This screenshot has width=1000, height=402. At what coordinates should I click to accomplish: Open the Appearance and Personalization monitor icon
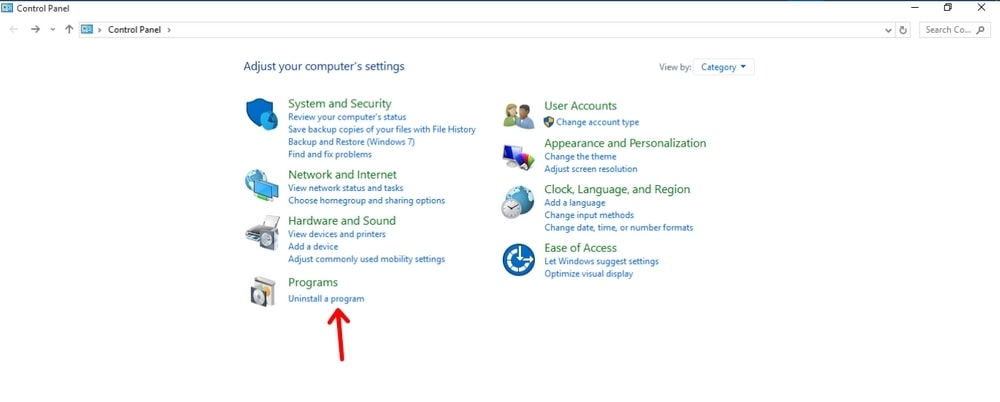coord(518,157)
